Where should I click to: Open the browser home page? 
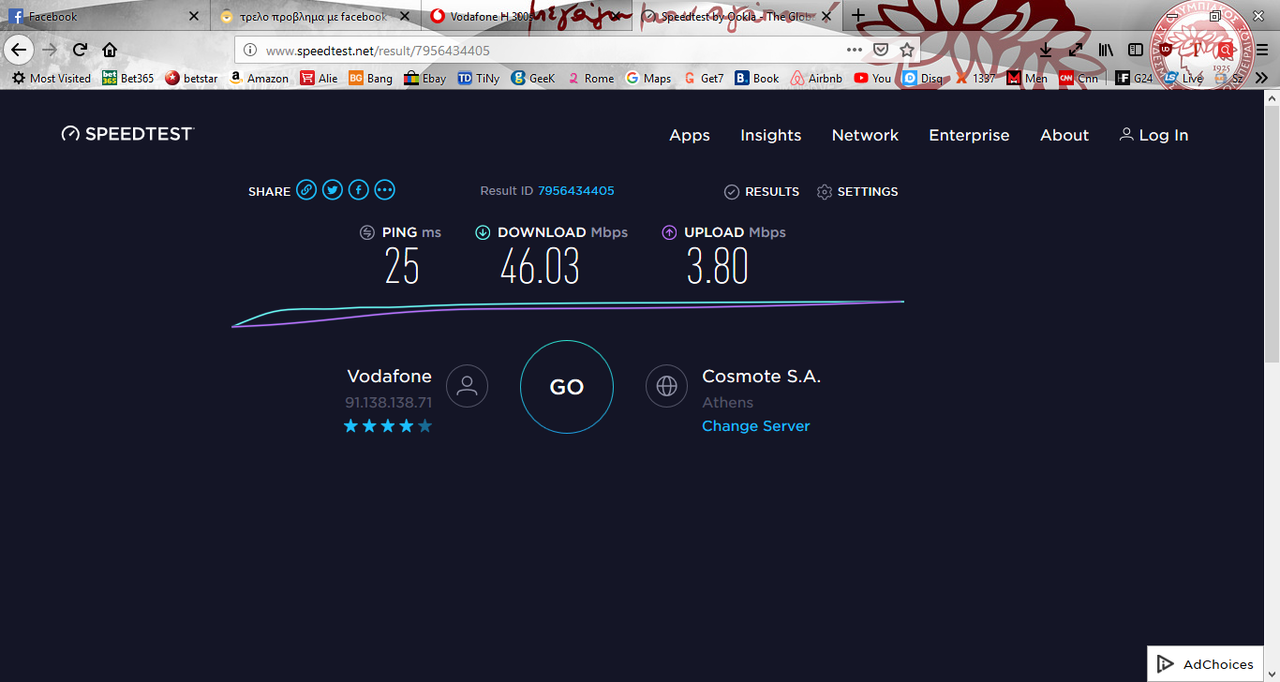point(109,50)
